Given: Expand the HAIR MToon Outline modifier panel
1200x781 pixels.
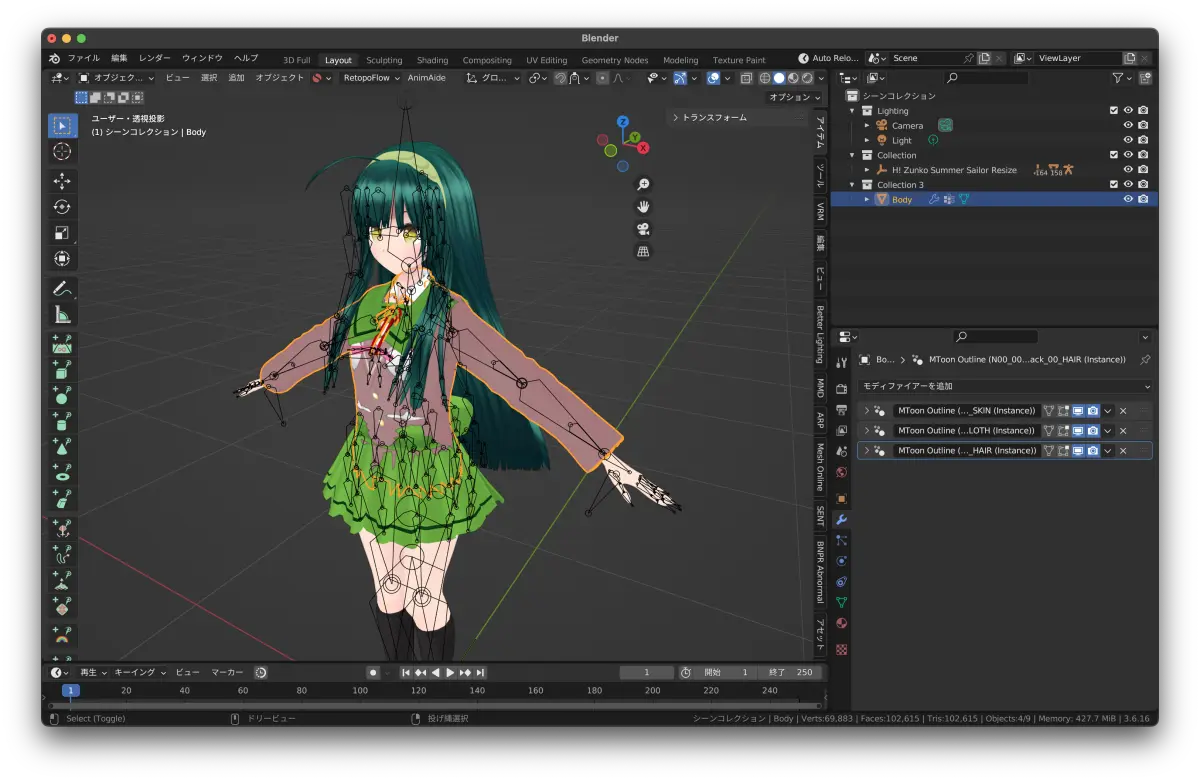Looking at the screenshot, I should coord(866,451).
